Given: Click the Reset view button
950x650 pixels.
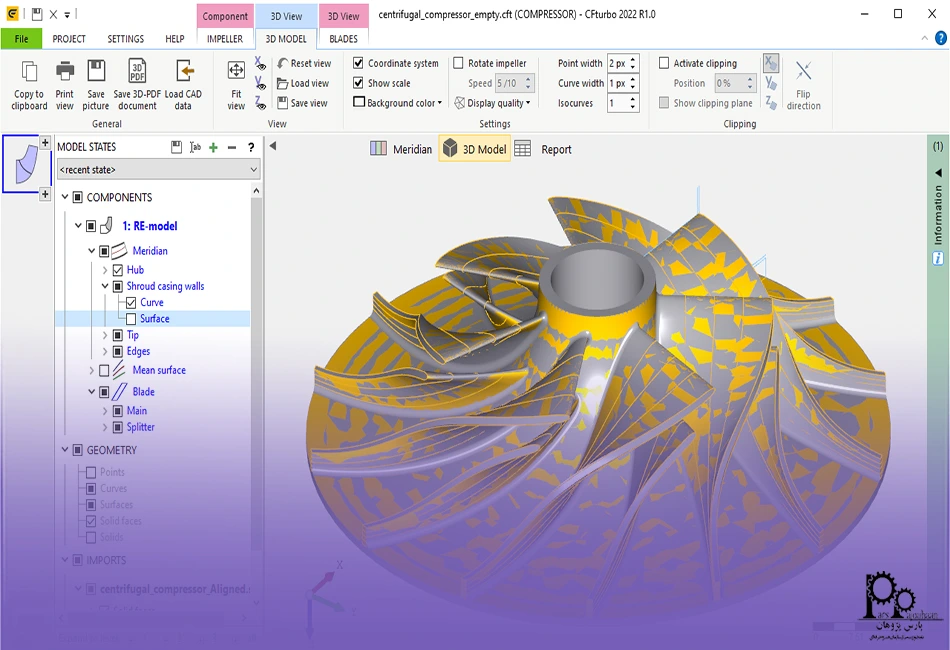Looking at the screenshot, I should (304, 63).
